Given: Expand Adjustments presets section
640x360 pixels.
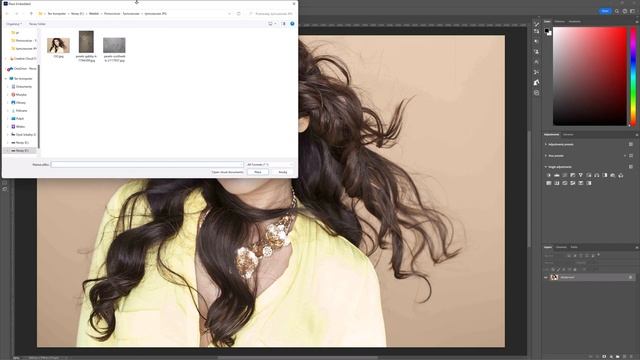Looking at the screenshot, I should click(546, 144).
